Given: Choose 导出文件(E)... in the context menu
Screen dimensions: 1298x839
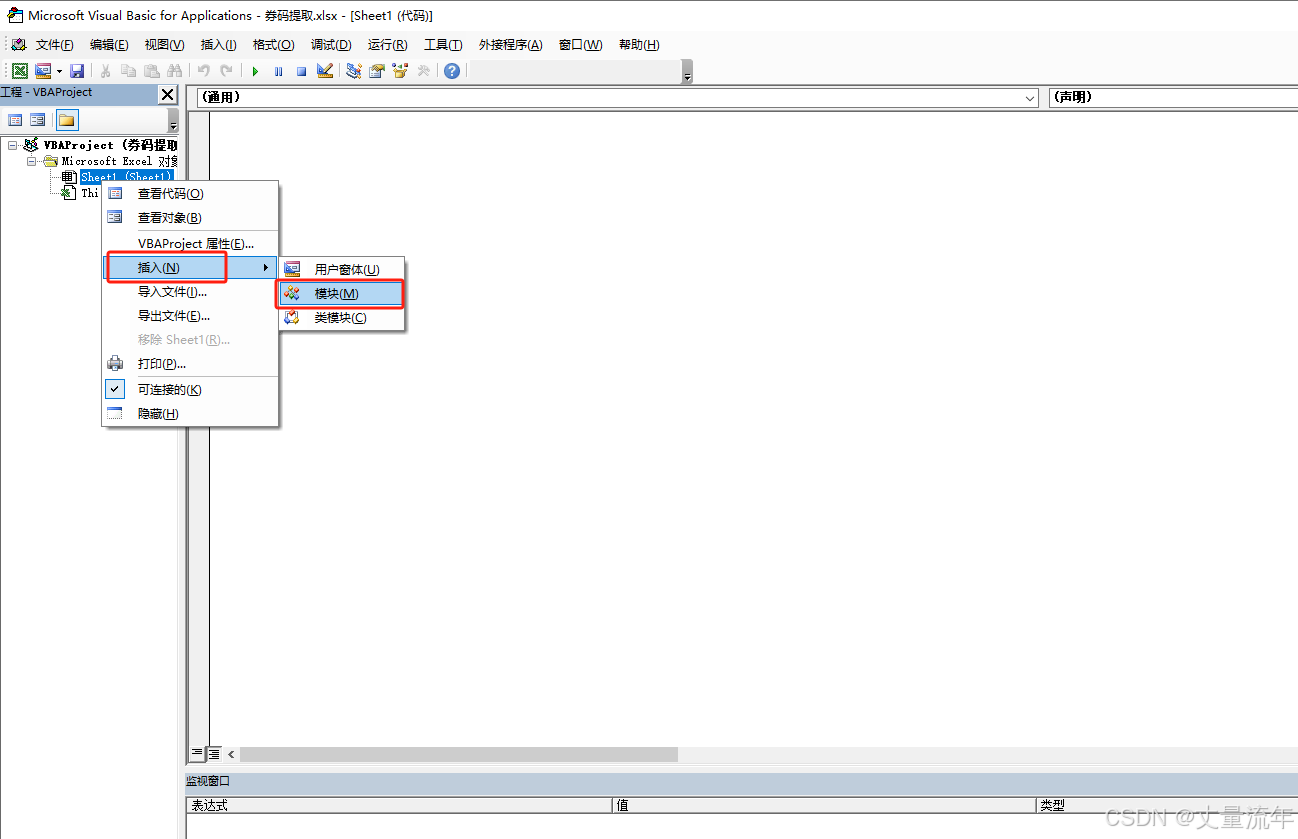Looking at the screenshot, I should pos(190,316).
